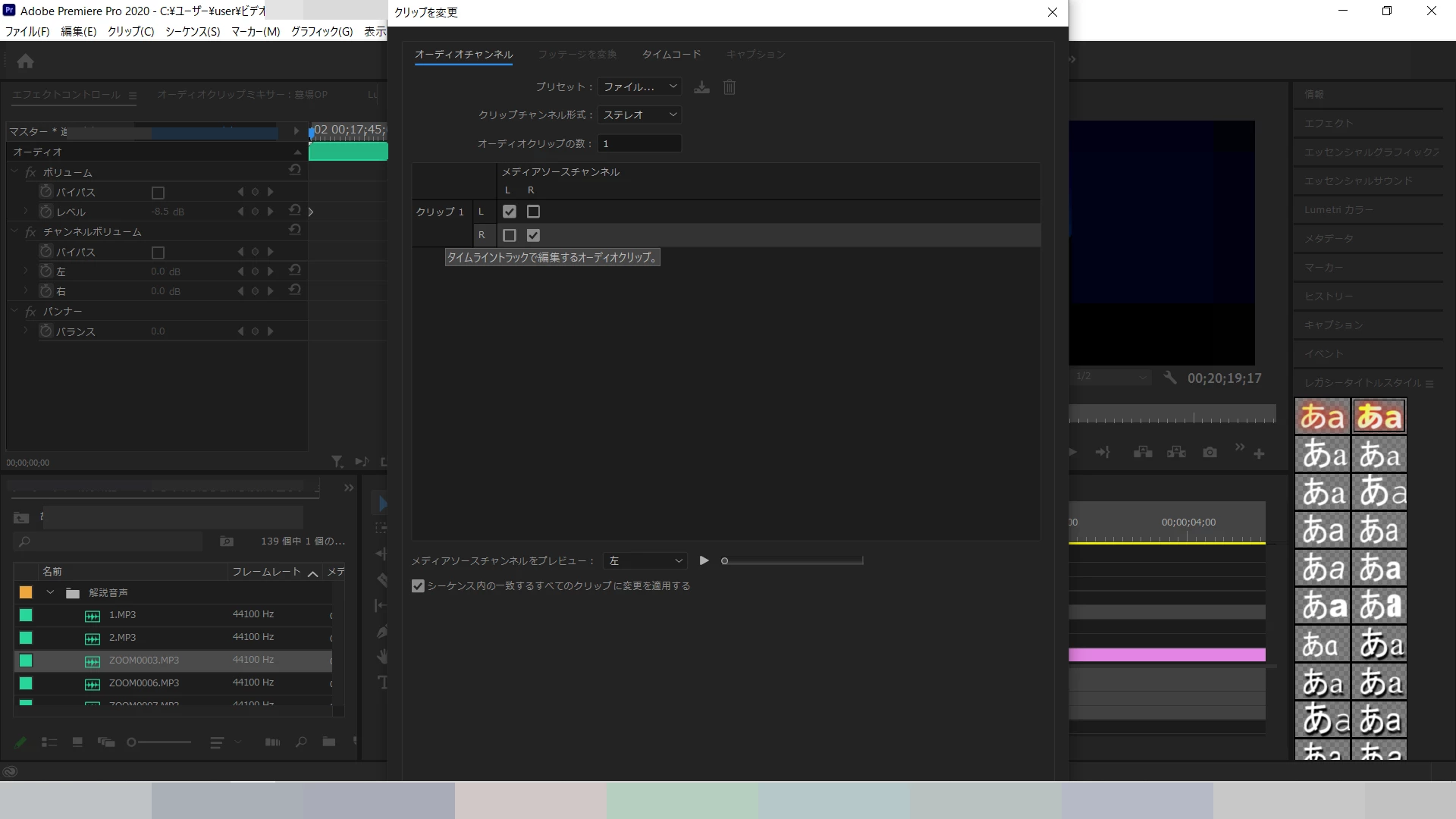This screenshot has width=1456, height=819.
Task: Open the clip channel format dropdown
Action: [x=639, y=115]
